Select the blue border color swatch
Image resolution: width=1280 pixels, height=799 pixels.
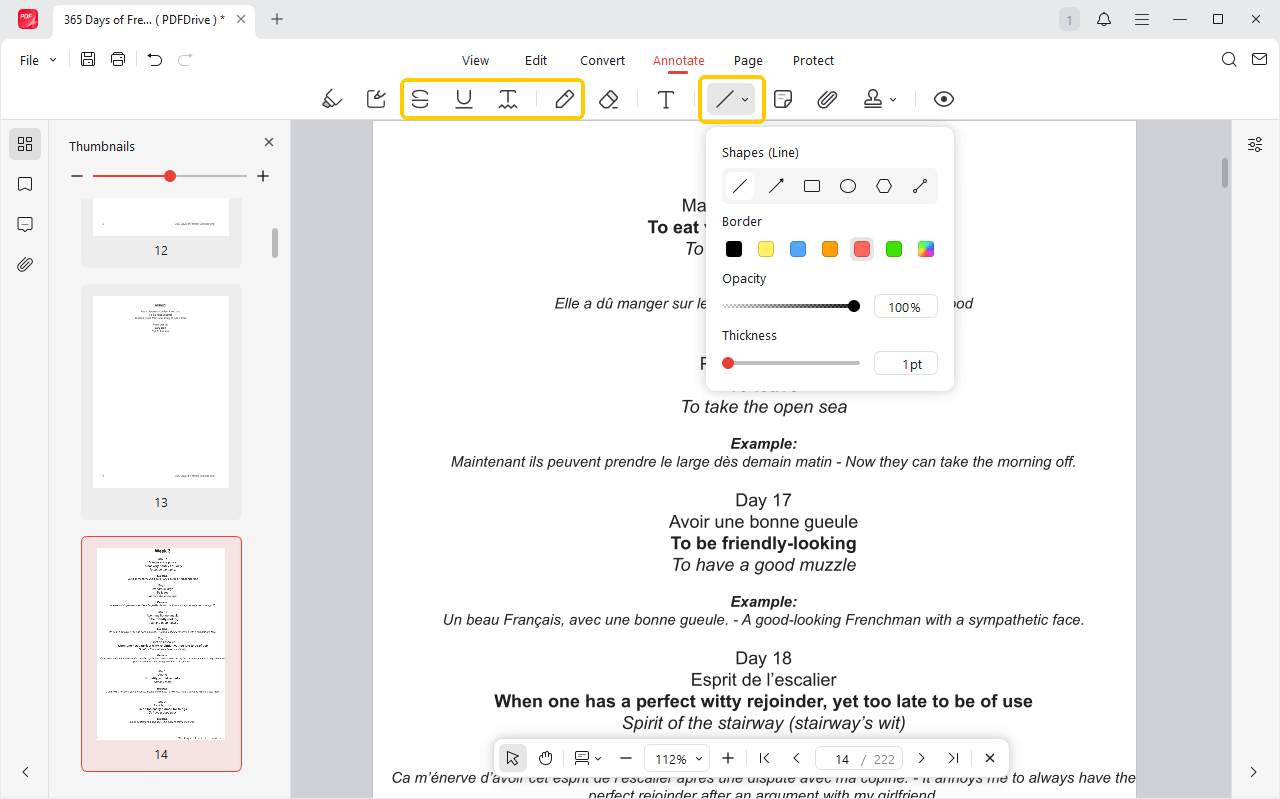(798, 249)
